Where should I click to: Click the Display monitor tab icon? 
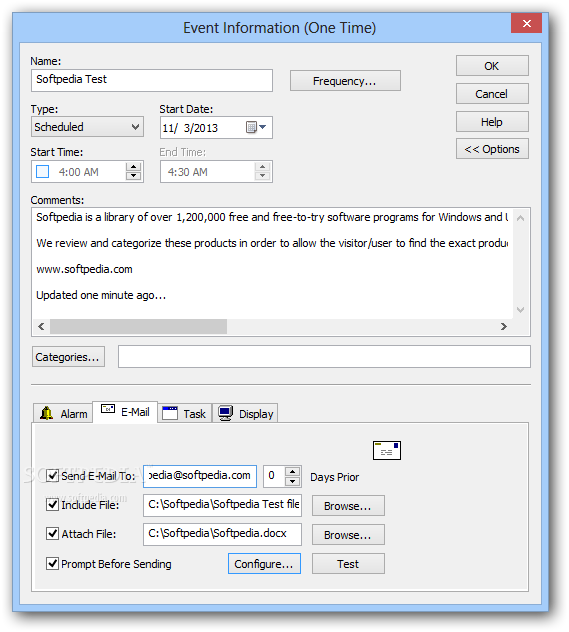click(x=225, y=413)
